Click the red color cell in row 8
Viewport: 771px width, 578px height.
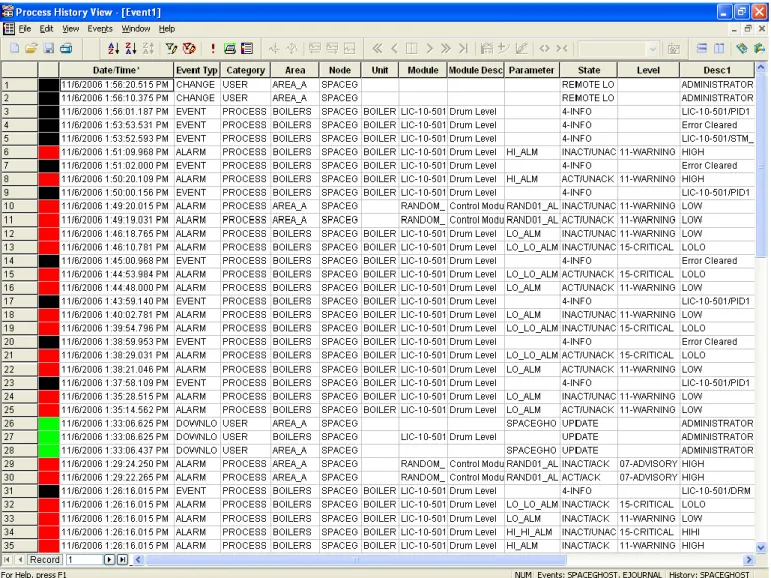[49, 179]
